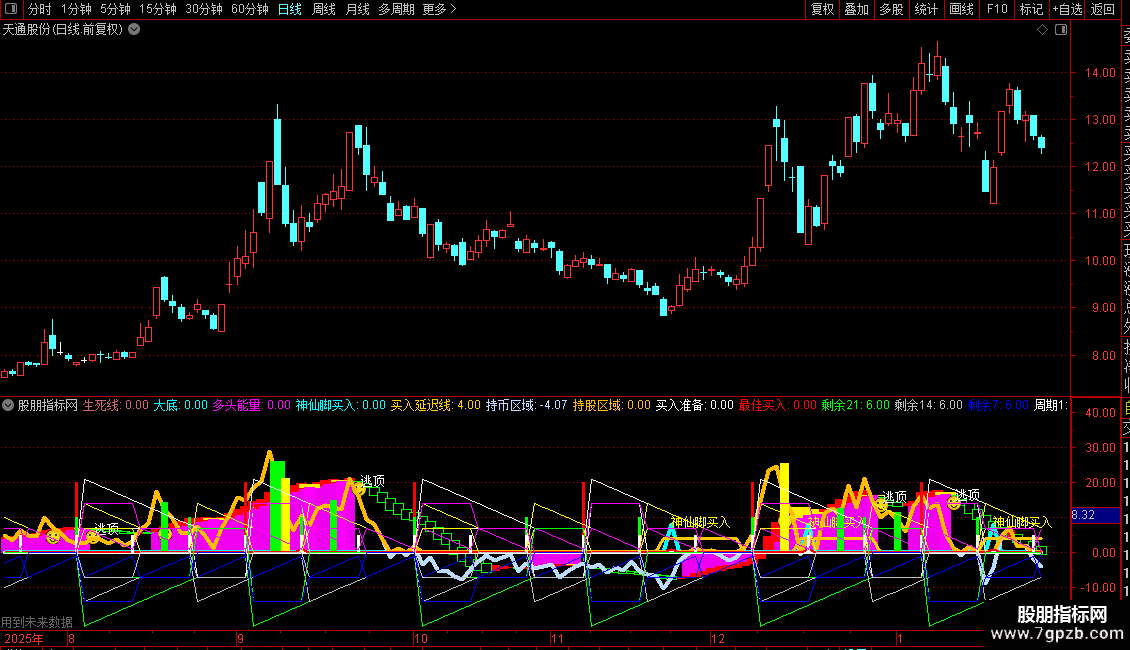Click the 剩余14: 6.00 label
The image size is (1130, 650).
pyautogui.click(x=928, y=406)
